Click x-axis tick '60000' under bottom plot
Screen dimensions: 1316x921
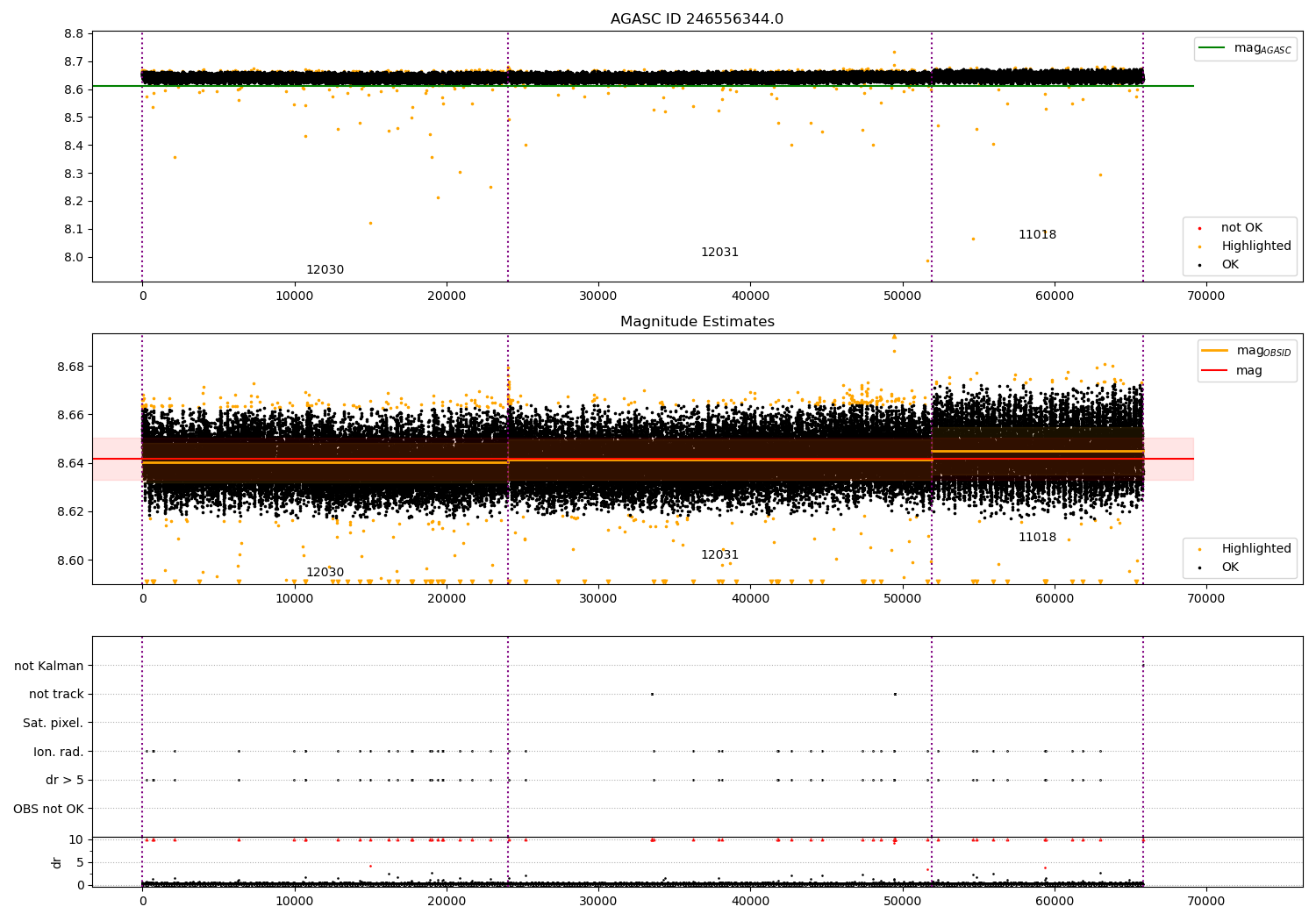click(1054, 903)
